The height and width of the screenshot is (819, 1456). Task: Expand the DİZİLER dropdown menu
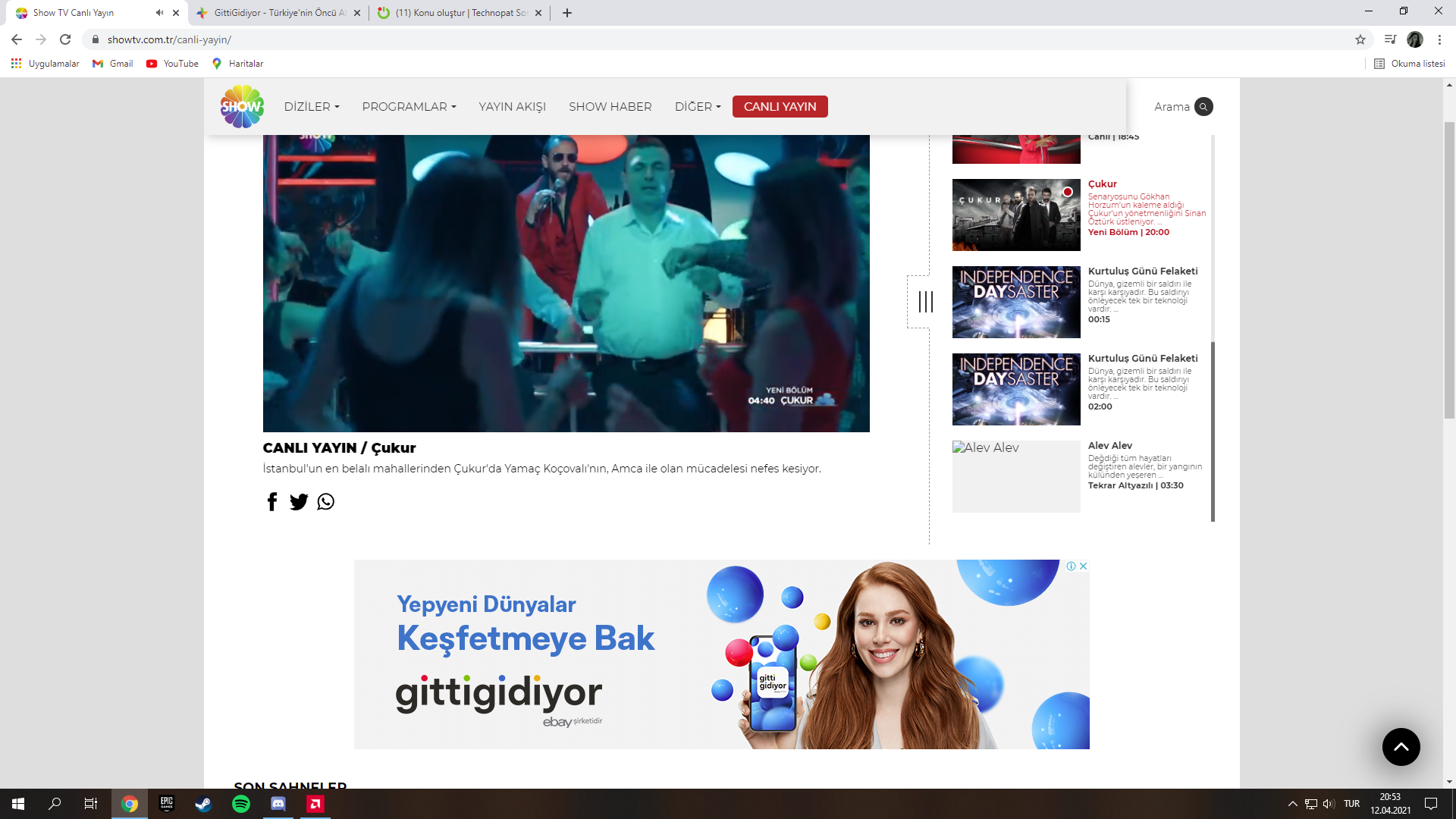312,107
